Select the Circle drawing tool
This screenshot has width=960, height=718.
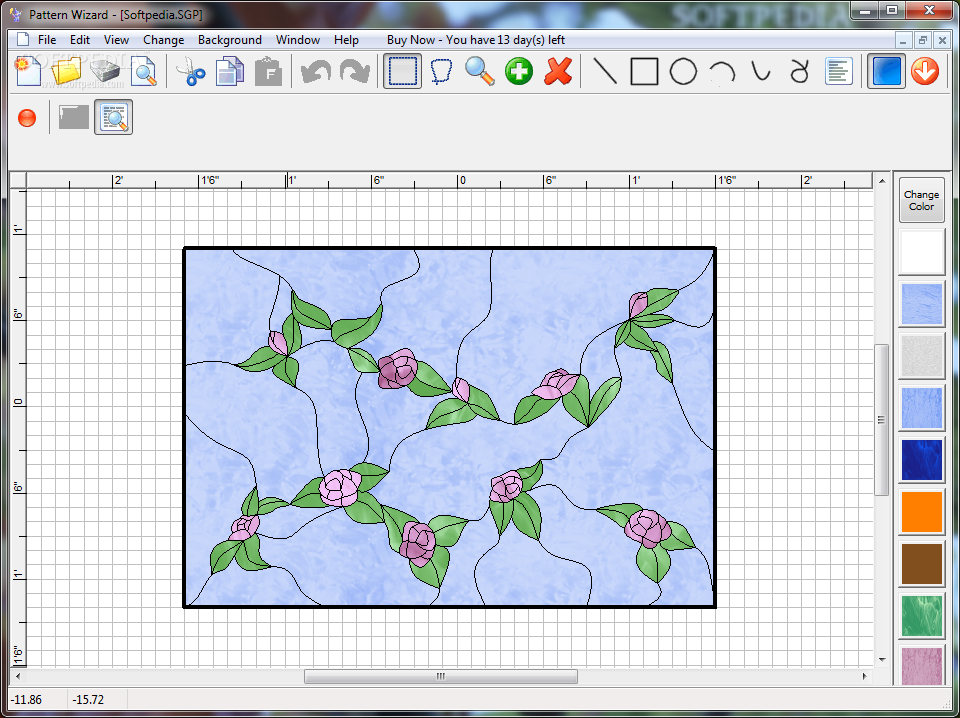(683, 71)
